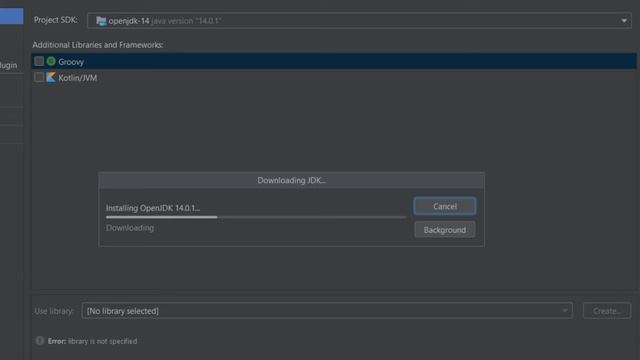Select the highlighted blue sidebar item
Screen dimensions: 640x360
pyautogui.click(x=11, y=16)
